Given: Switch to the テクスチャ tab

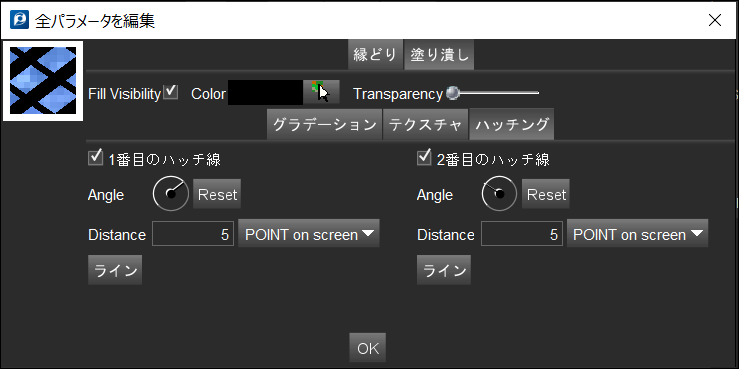Looking at the screenshot, I should pyautogui.click(x=425, y=125).
